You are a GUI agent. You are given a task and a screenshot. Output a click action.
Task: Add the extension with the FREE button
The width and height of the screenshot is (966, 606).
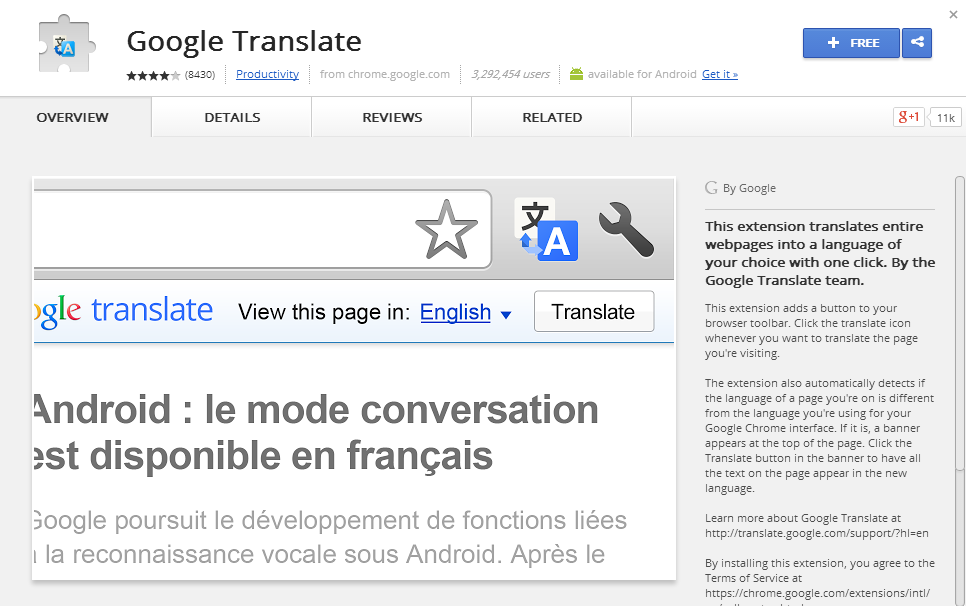pos(851,42)
